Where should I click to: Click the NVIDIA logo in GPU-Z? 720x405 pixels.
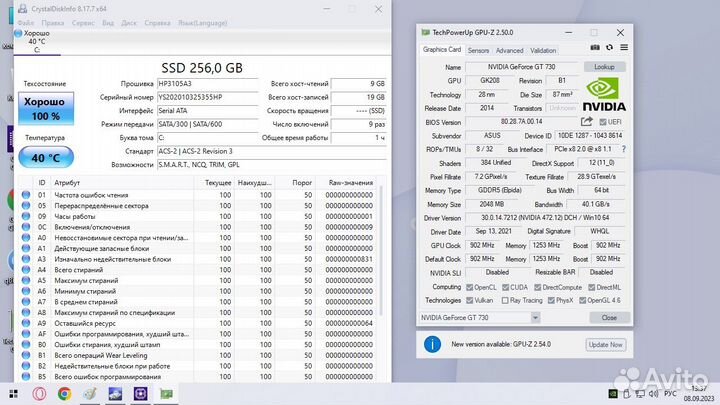(x=604, y=95)
